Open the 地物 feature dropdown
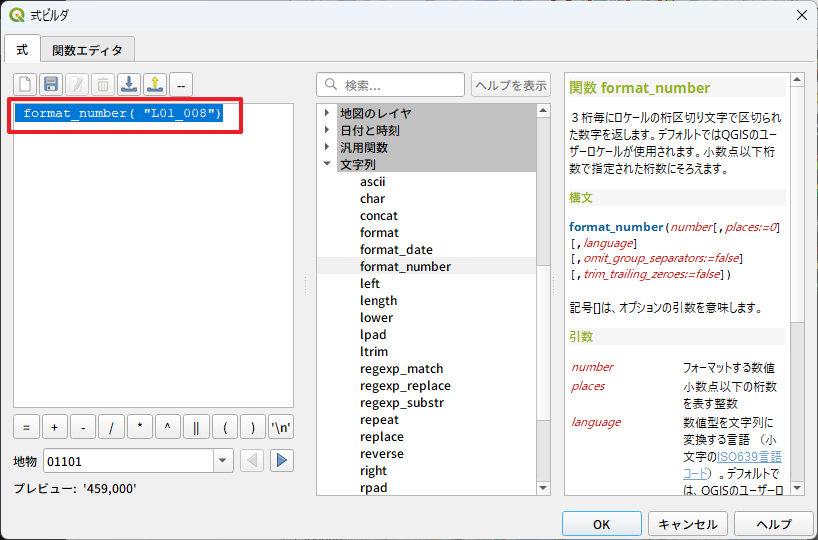The image size is (818, 540). click(223, 460)
